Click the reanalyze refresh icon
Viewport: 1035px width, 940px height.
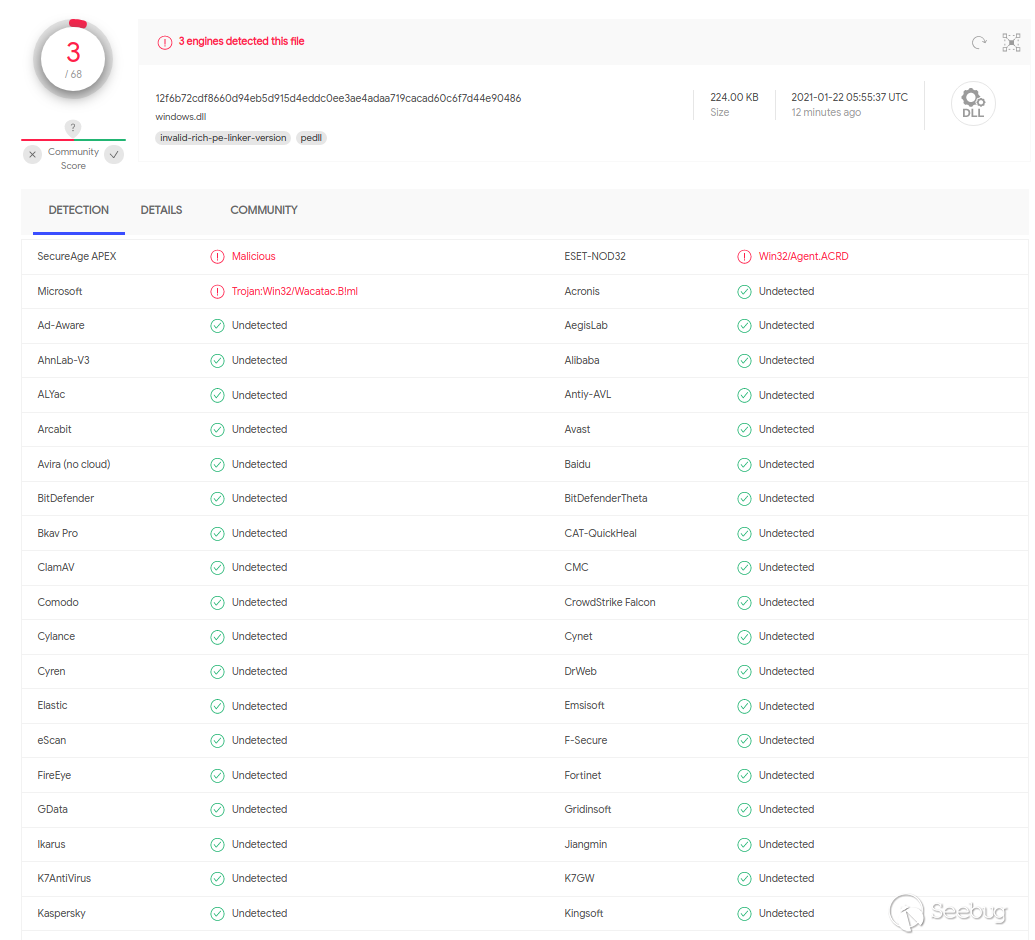[x=979, y=43]
